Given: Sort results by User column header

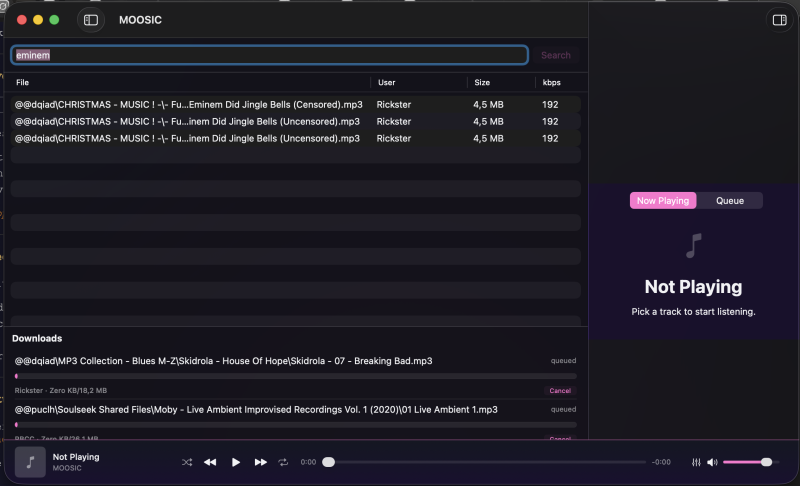Looking at the screenshot, I should (x=387, y=83).
